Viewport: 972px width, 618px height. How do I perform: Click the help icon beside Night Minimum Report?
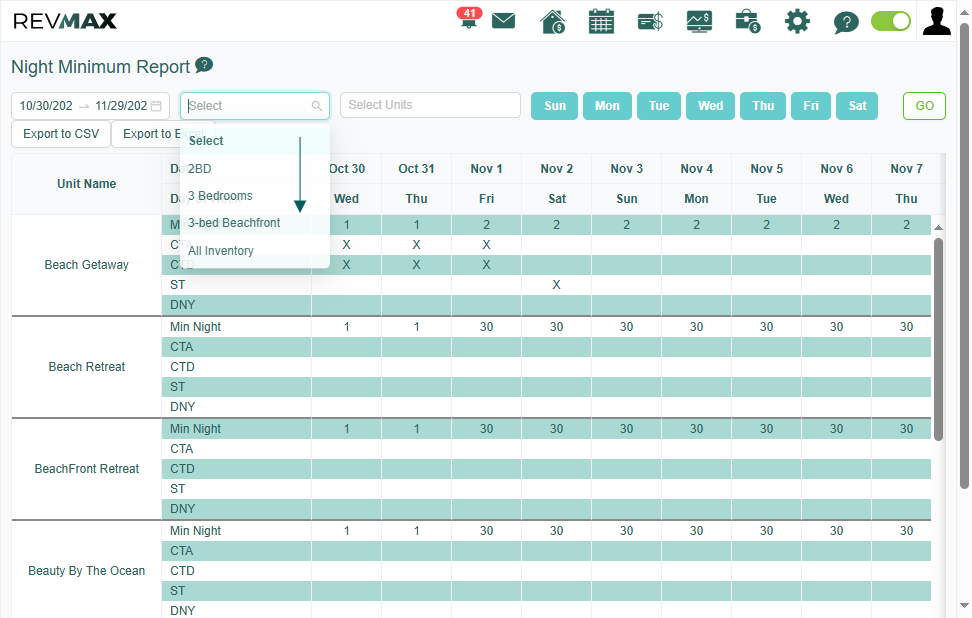(204, 64)
